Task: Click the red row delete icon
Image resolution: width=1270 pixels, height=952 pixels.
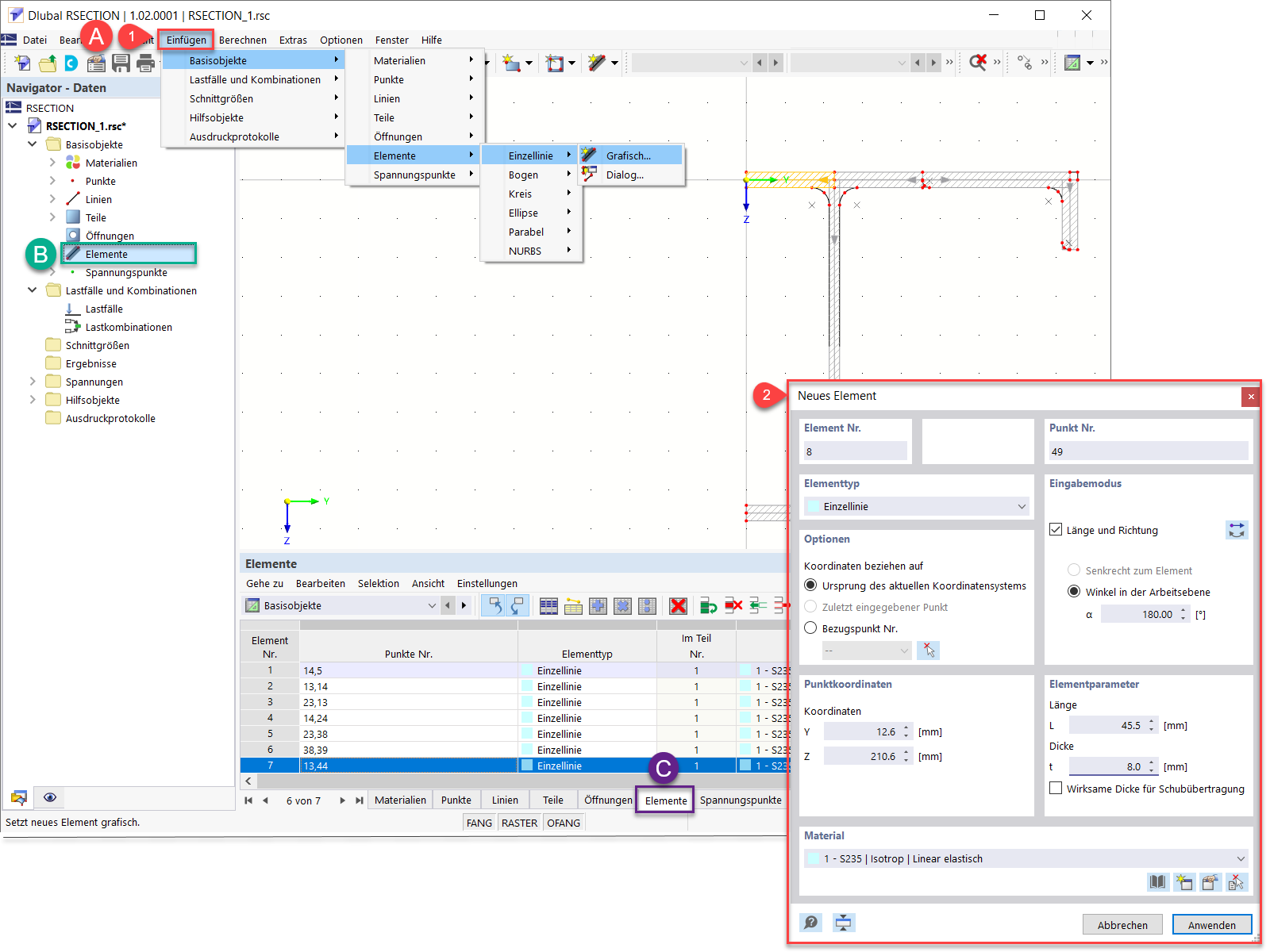Action: coord(733,606)
